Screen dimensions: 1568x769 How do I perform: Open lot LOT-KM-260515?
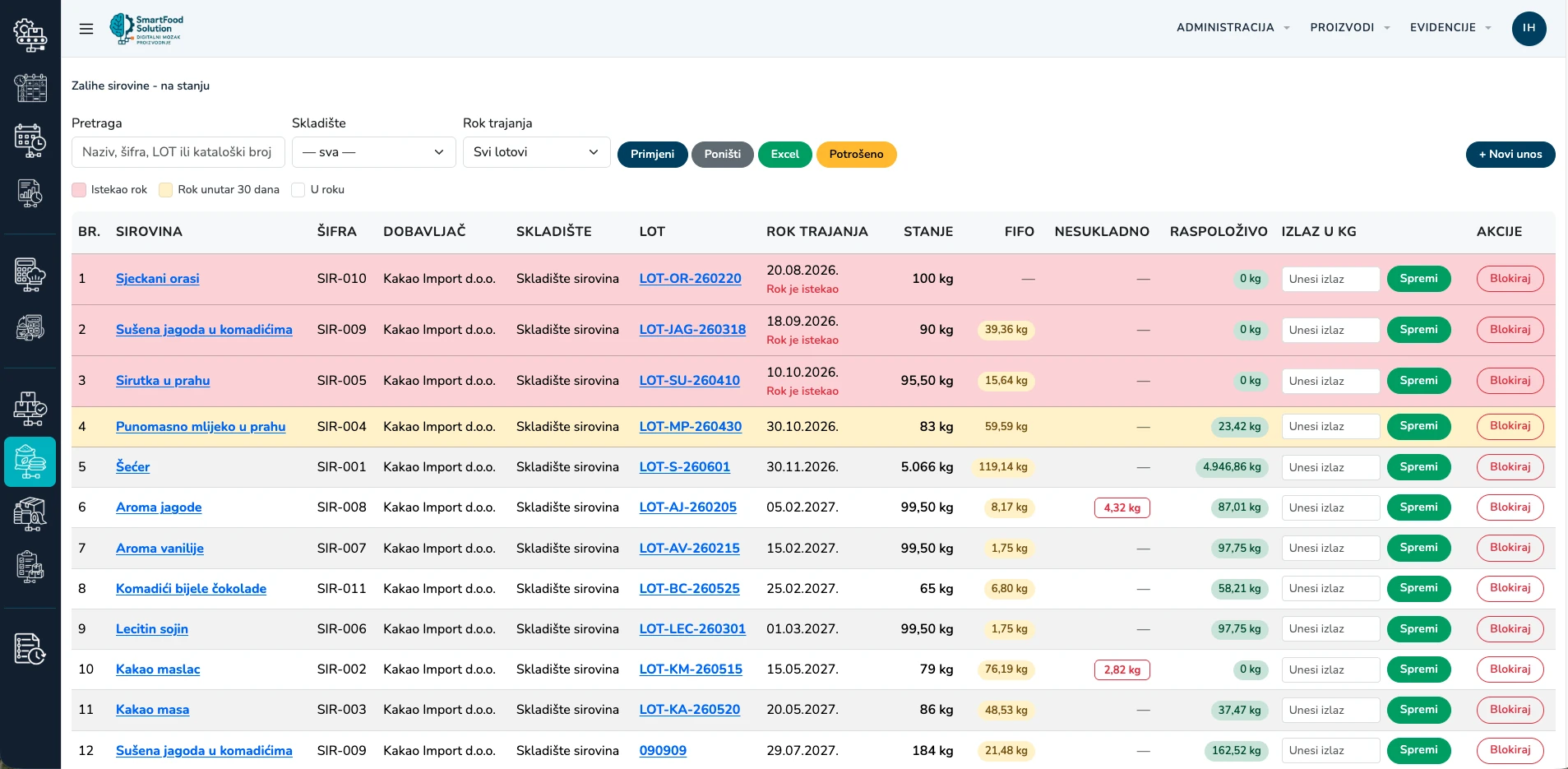coord(691,669)
